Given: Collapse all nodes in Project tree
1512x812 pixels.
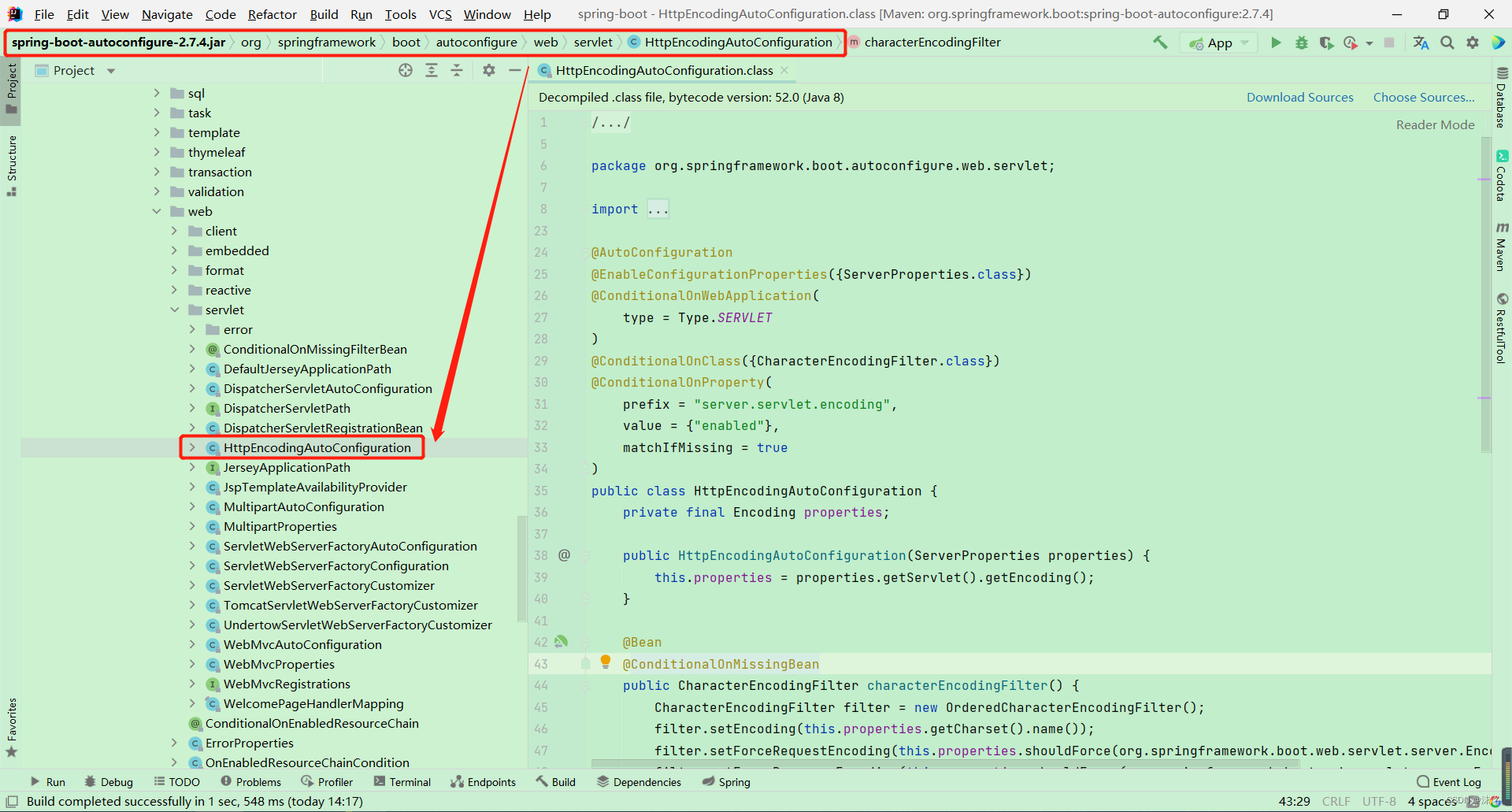Looking at the screenshot, I should [457, 70].
